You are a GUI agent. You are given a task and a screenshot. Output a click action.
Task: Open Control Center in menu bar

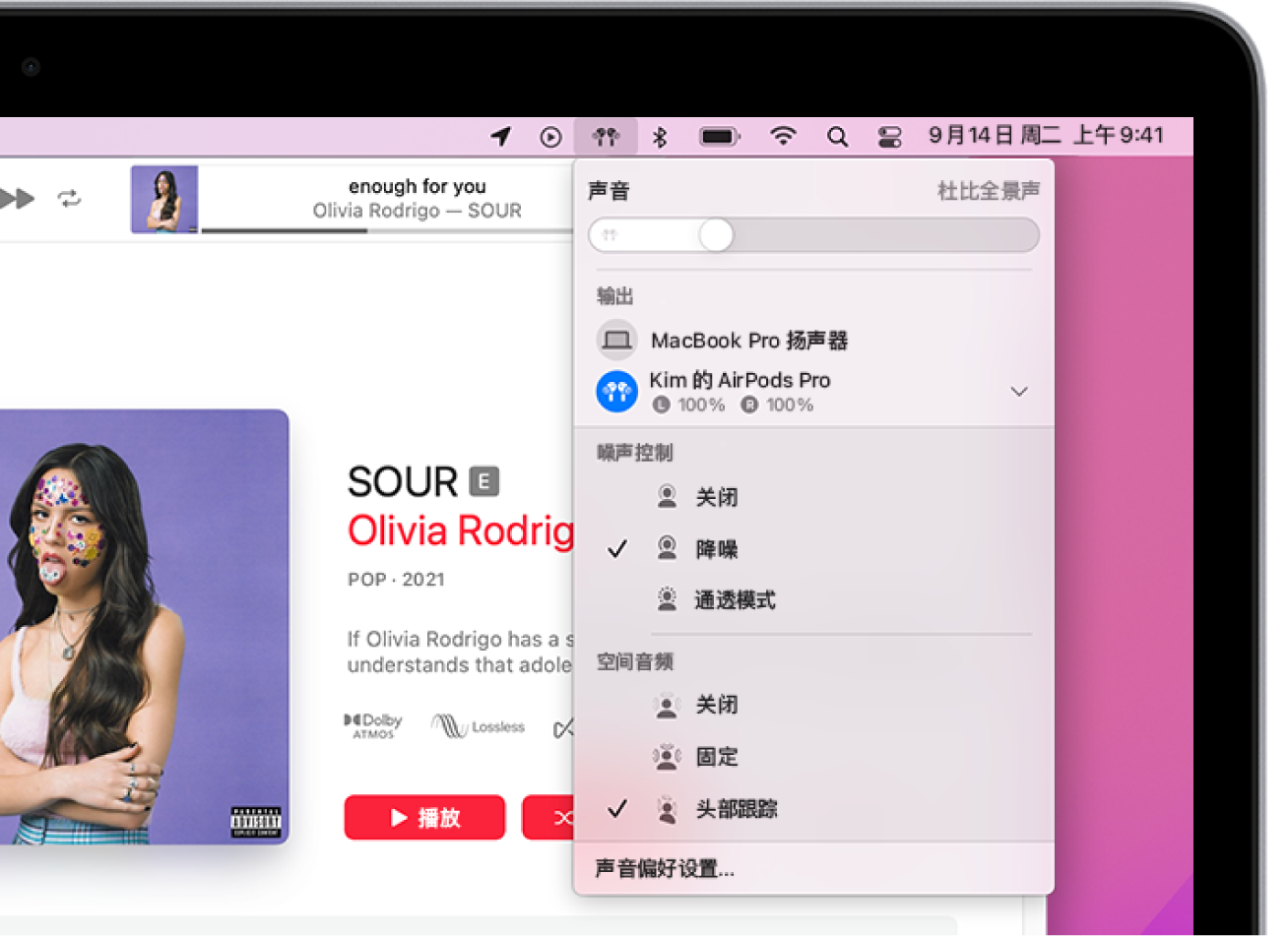point(889,135)
